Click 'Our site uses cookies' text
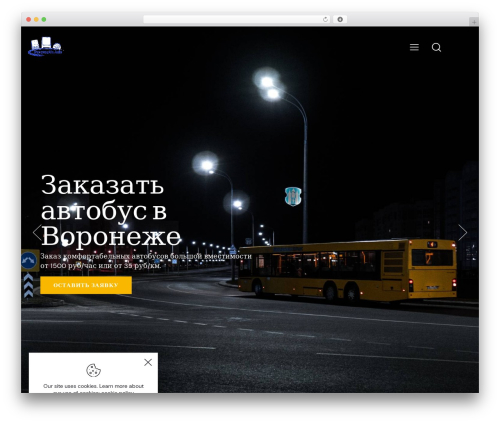 tap(70, 386)
